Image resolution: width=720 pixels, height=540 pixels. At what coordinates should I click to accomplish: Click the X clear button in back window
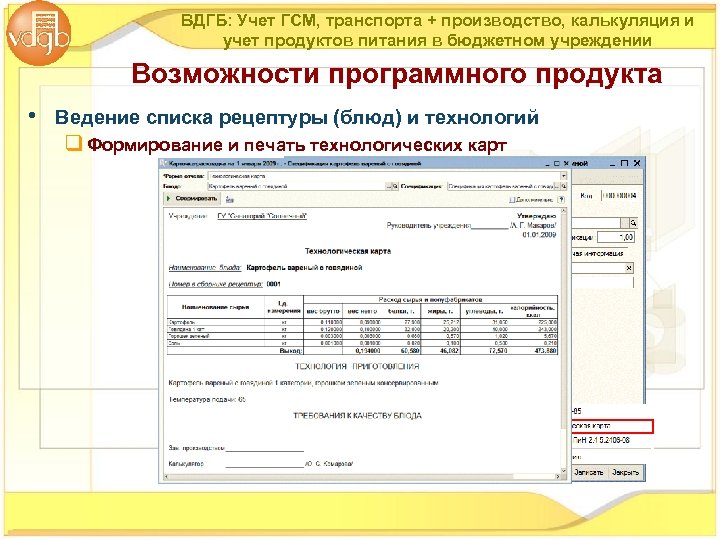tap(629, 268)
